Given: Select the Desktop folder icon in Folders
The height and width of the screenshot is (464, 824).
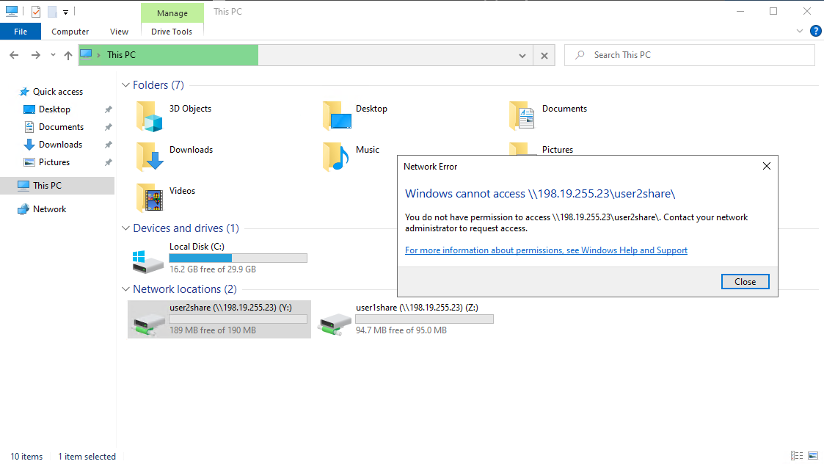Looking at the screenshot, I should coord(337,116).
